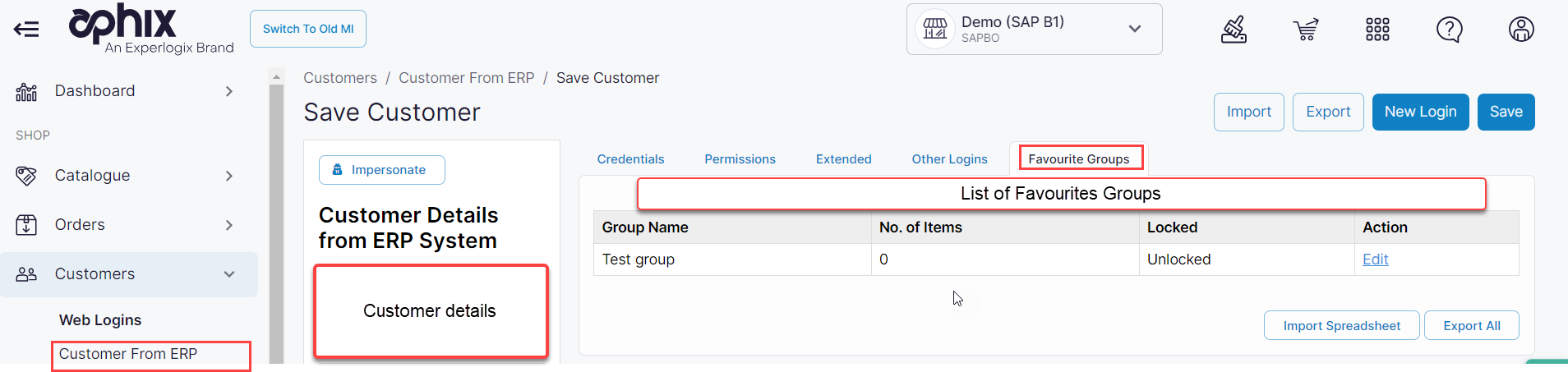Viewport: 1568px width, 372px height.
Task: Click the Catalogue tag icon
Action: point(26,176)
